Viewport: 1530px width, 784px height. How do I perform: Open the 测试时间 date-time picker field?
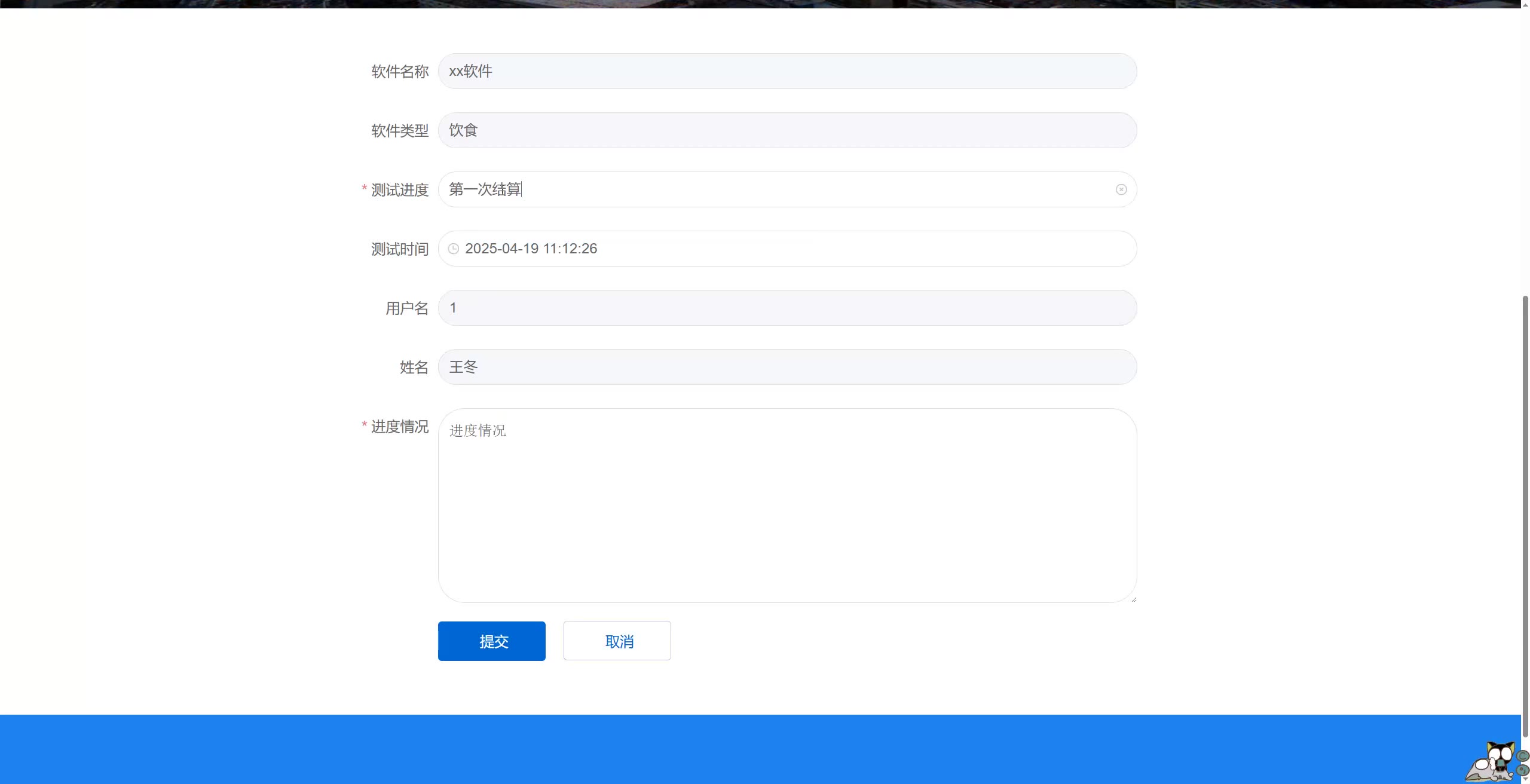pos(787,249)
